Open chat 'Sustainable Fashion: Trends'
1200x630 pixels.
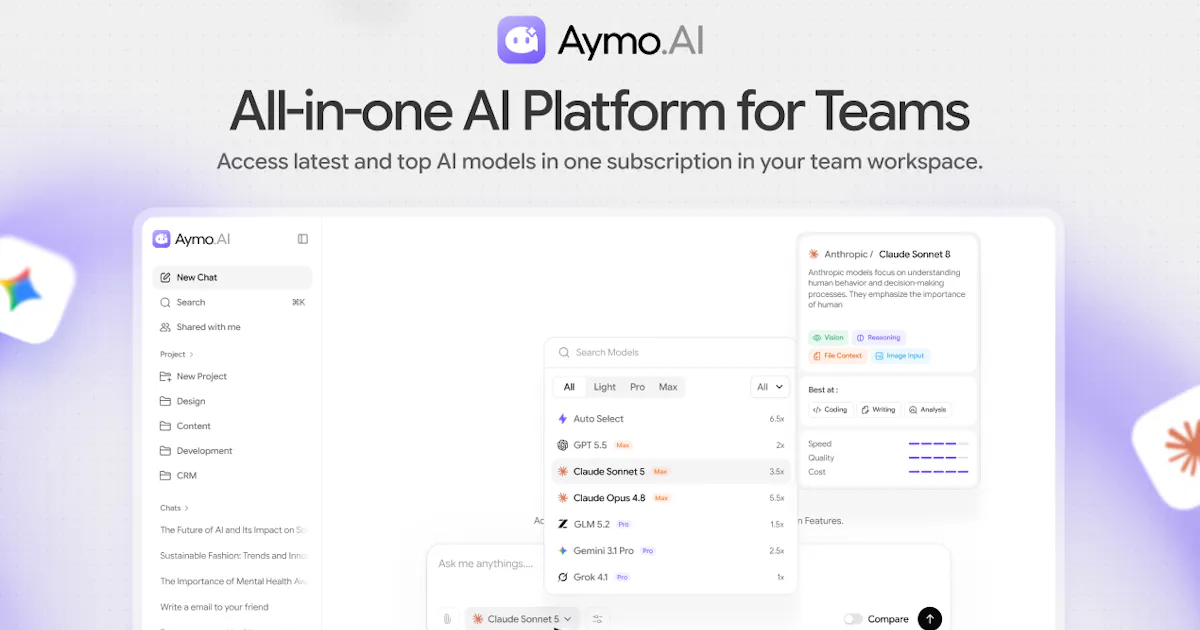(233, 555)
